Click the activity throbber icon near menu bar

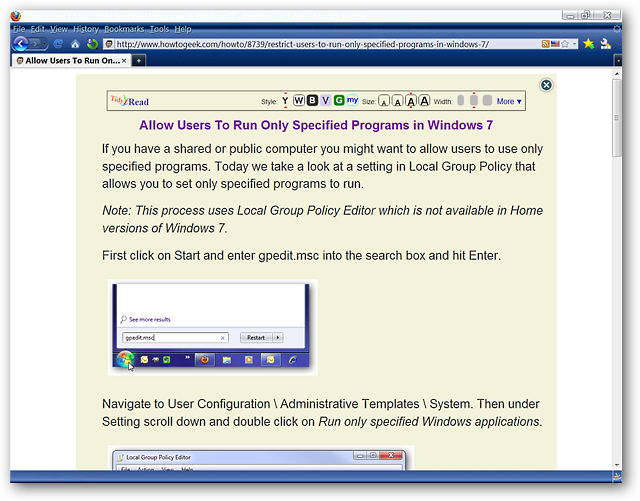pyautogui.click(x=617, y=29)
